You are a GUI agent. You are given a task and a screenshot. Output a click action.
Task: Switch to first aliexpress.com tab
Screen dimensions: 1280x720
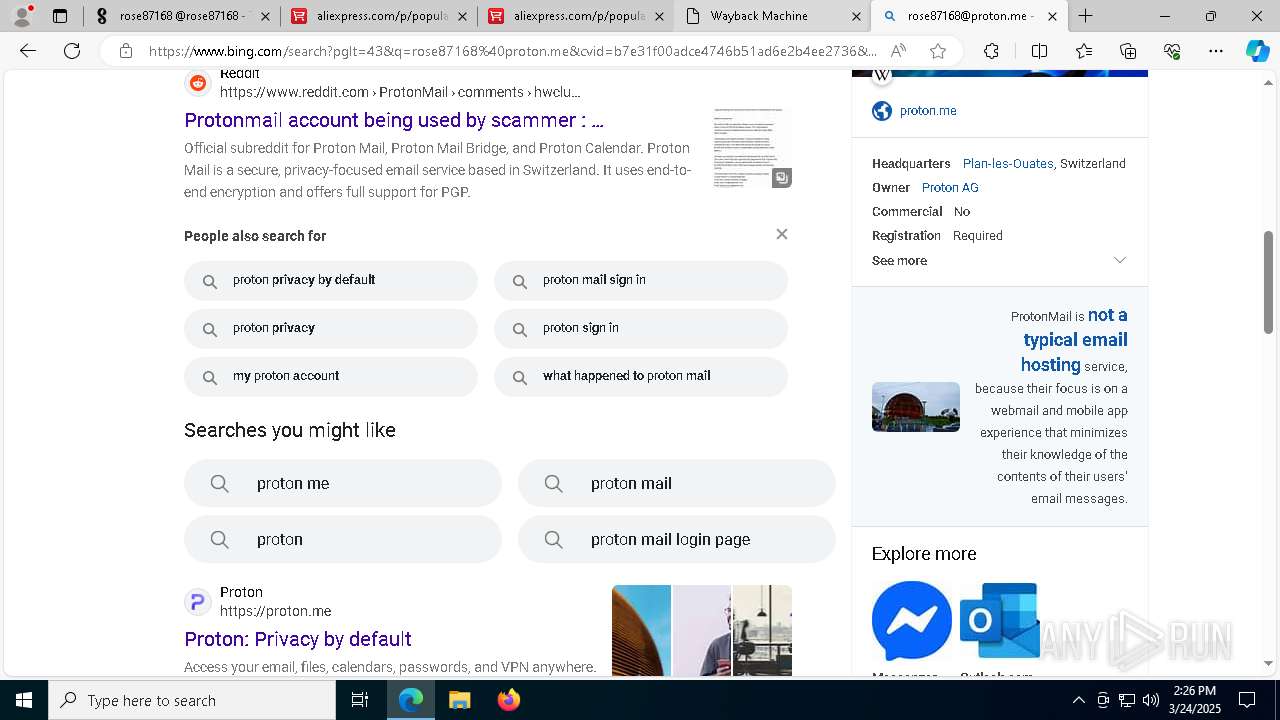[x=378, y=16]
